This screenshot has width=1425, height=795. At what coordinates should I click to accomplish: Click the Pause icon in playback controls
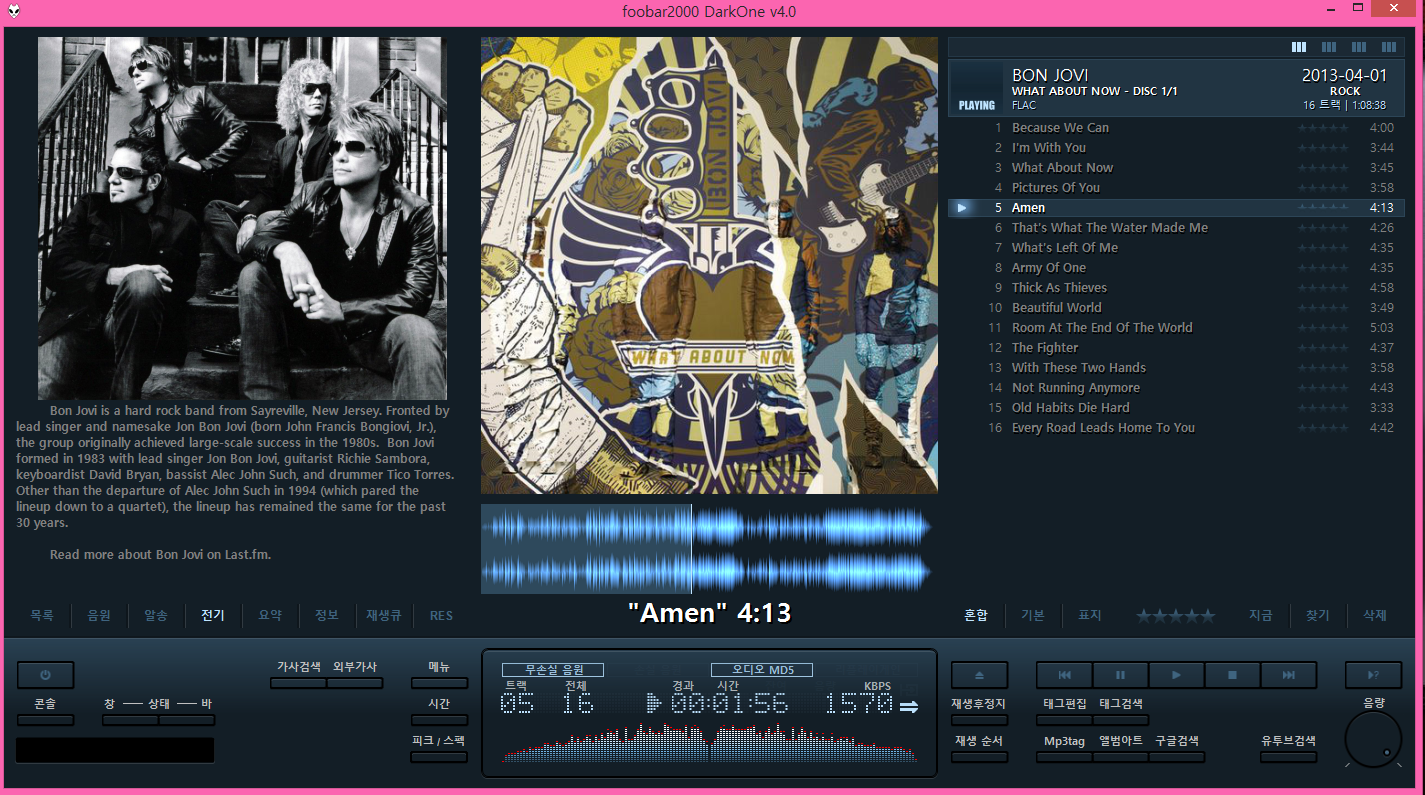[1120, 675]
